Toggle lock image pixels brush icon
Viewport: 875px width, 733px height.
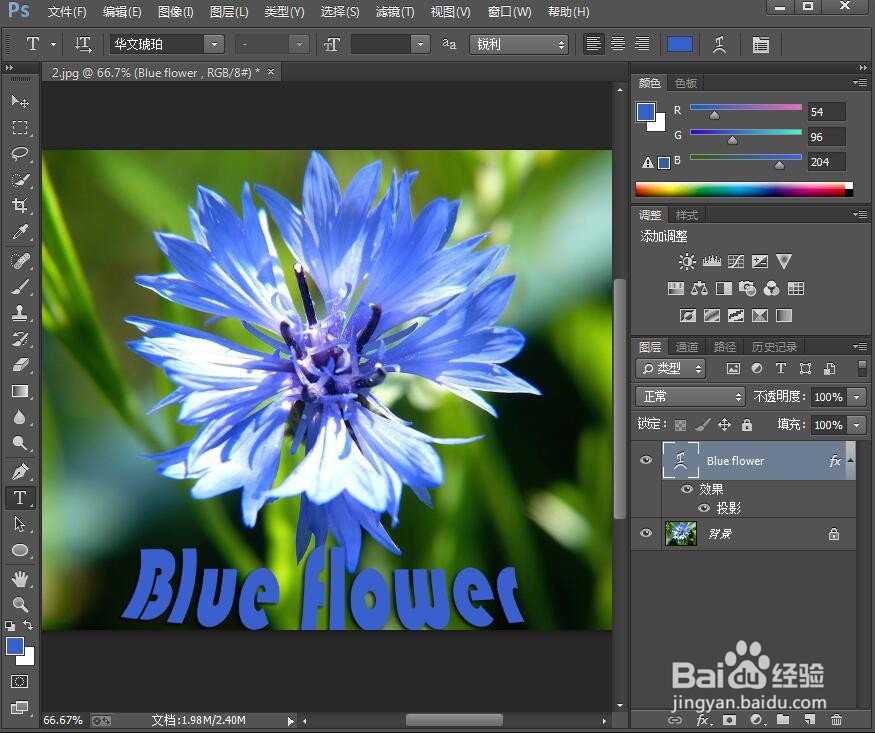[x=703, y=425]
